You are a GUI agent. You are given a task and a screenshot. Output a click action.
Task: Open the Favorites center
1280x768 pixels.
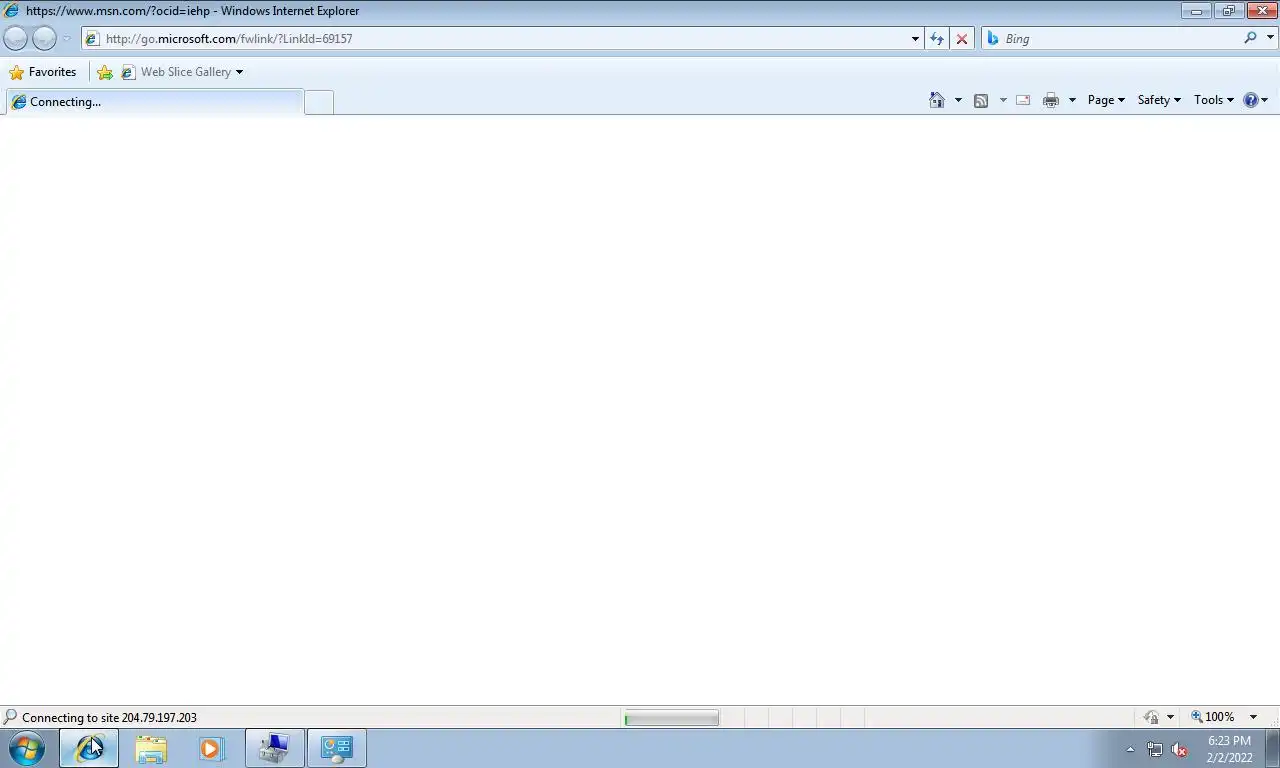(42, 72)
